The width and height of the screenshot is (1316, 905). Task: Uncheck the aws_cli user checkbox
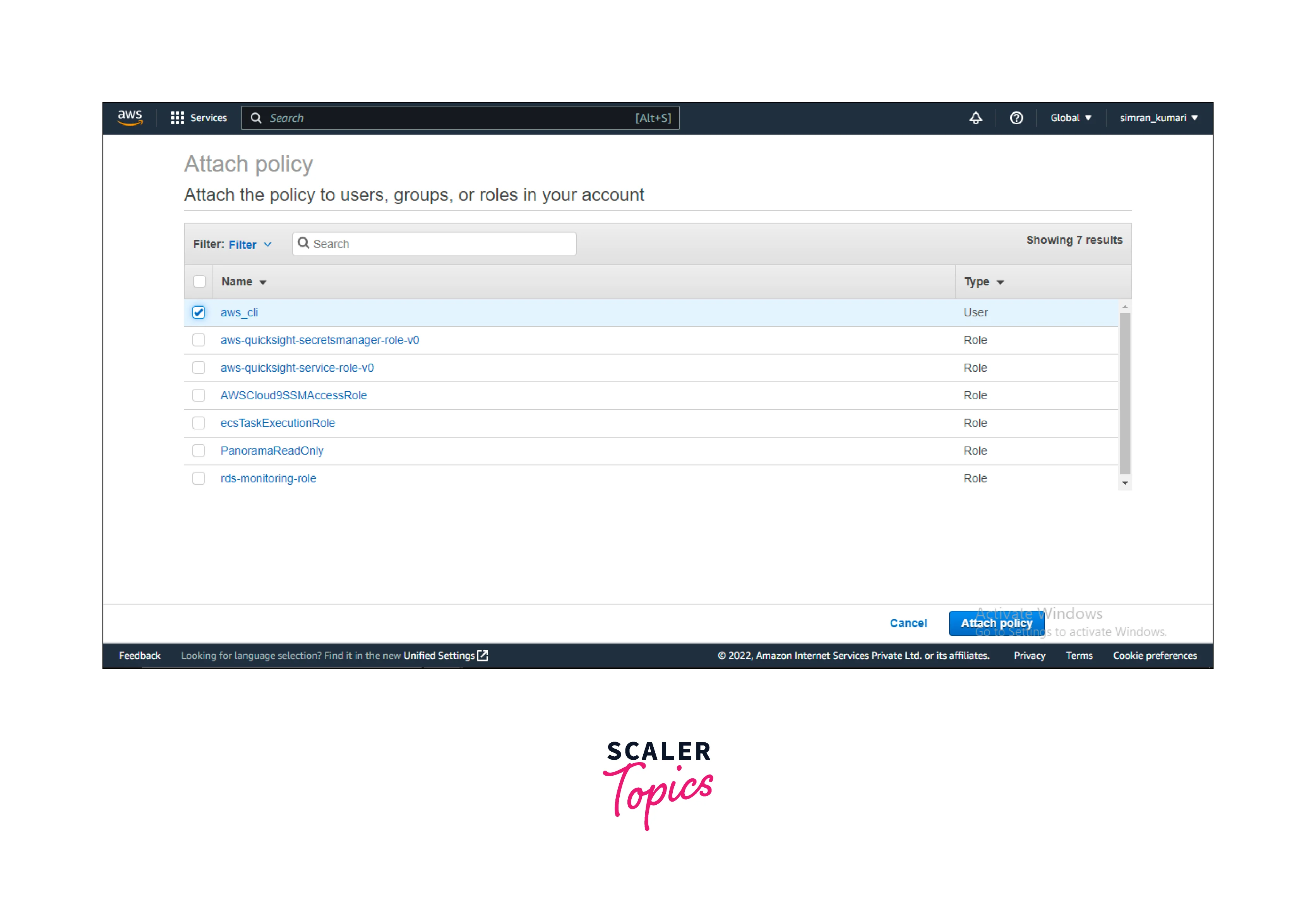(x=198, y=313)
